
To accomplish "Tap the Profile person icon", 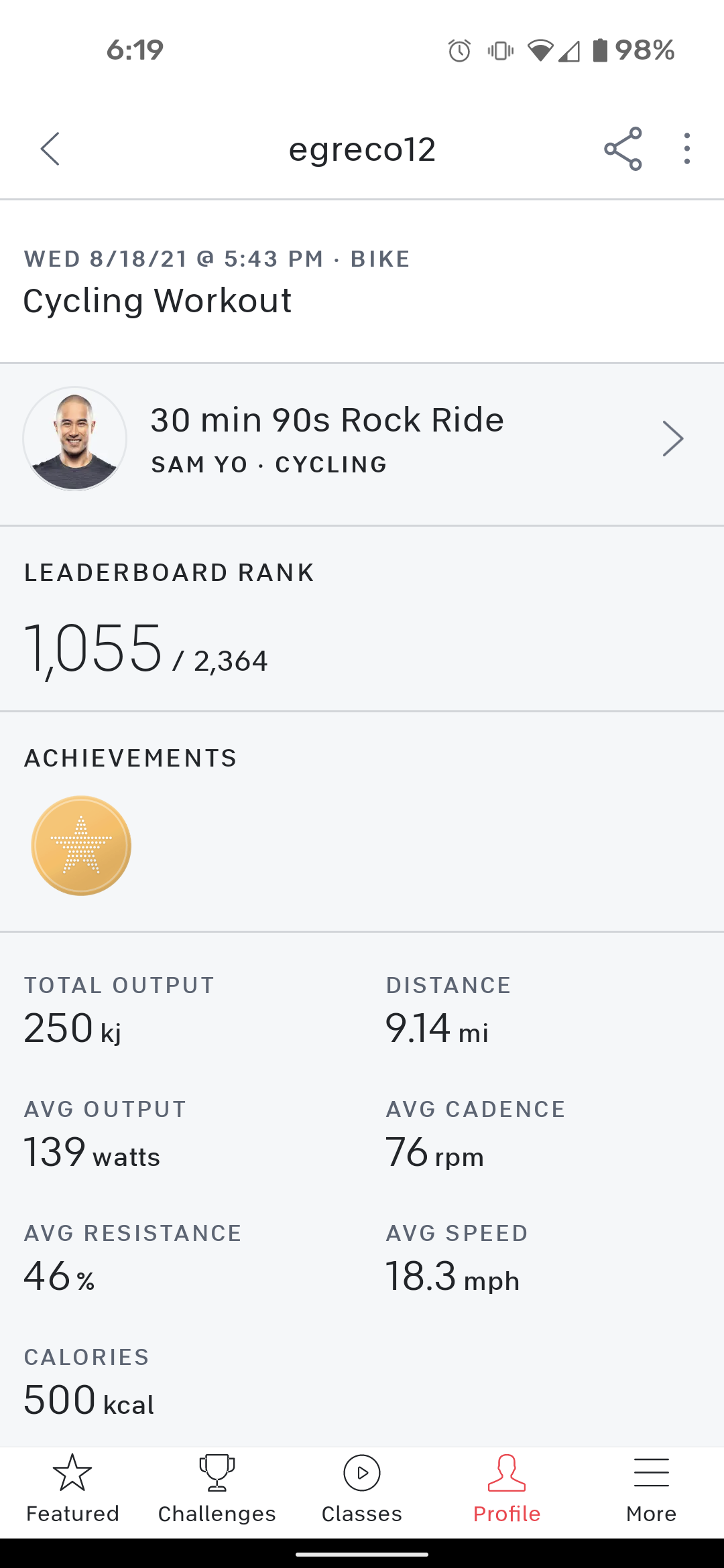I will (507, 1473).
